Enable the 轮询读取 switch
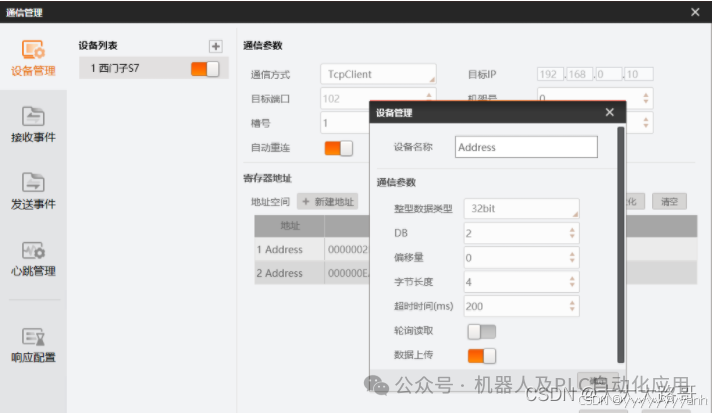This screenshot has width=712, height=413. [x=481, y=332]
